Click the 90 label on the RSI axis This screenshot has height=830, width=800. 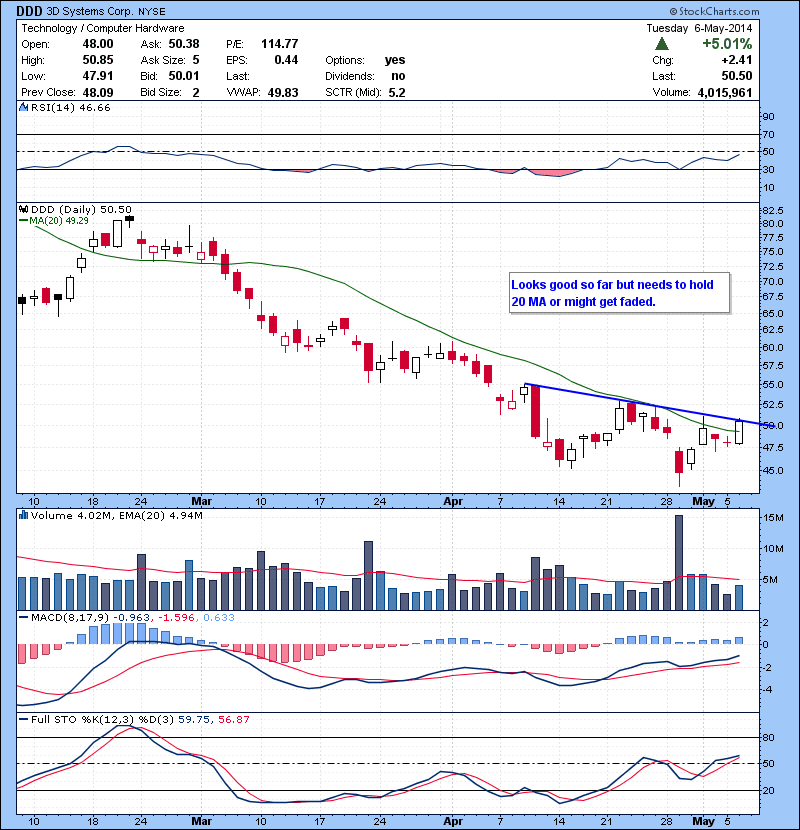click(x=768, y=116)
